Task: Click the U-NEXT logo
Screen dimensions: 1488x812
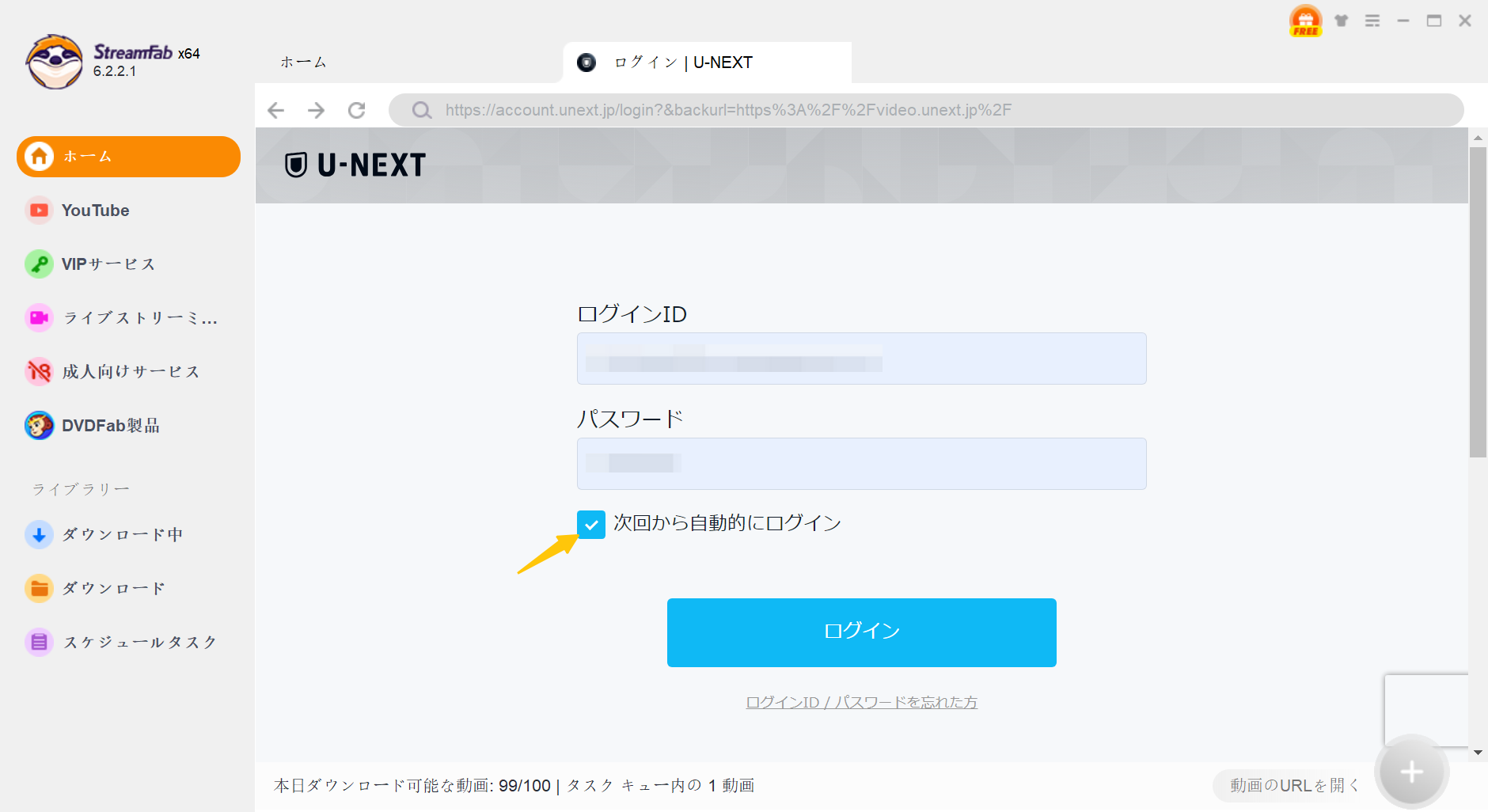Action: pyautogui.click(x=355, y=165)
